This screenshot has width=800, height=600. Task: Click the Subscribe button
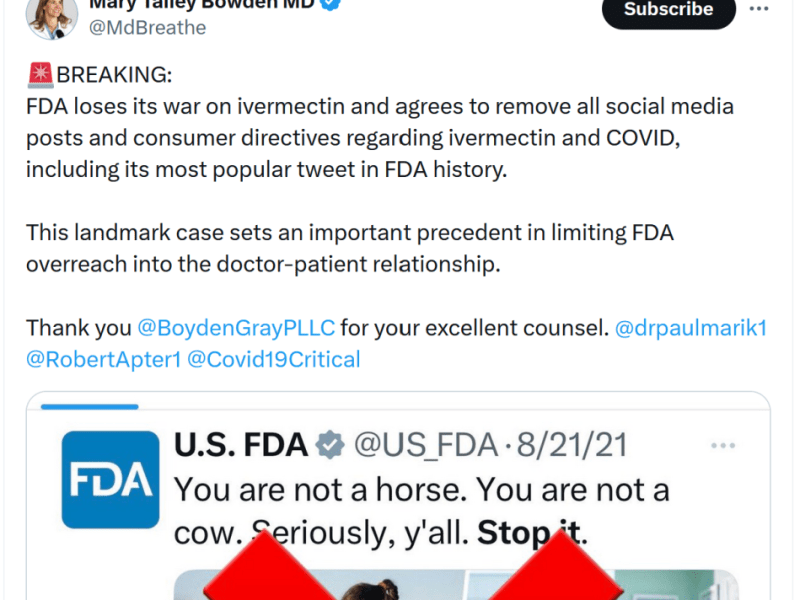(x=668, y=10)
